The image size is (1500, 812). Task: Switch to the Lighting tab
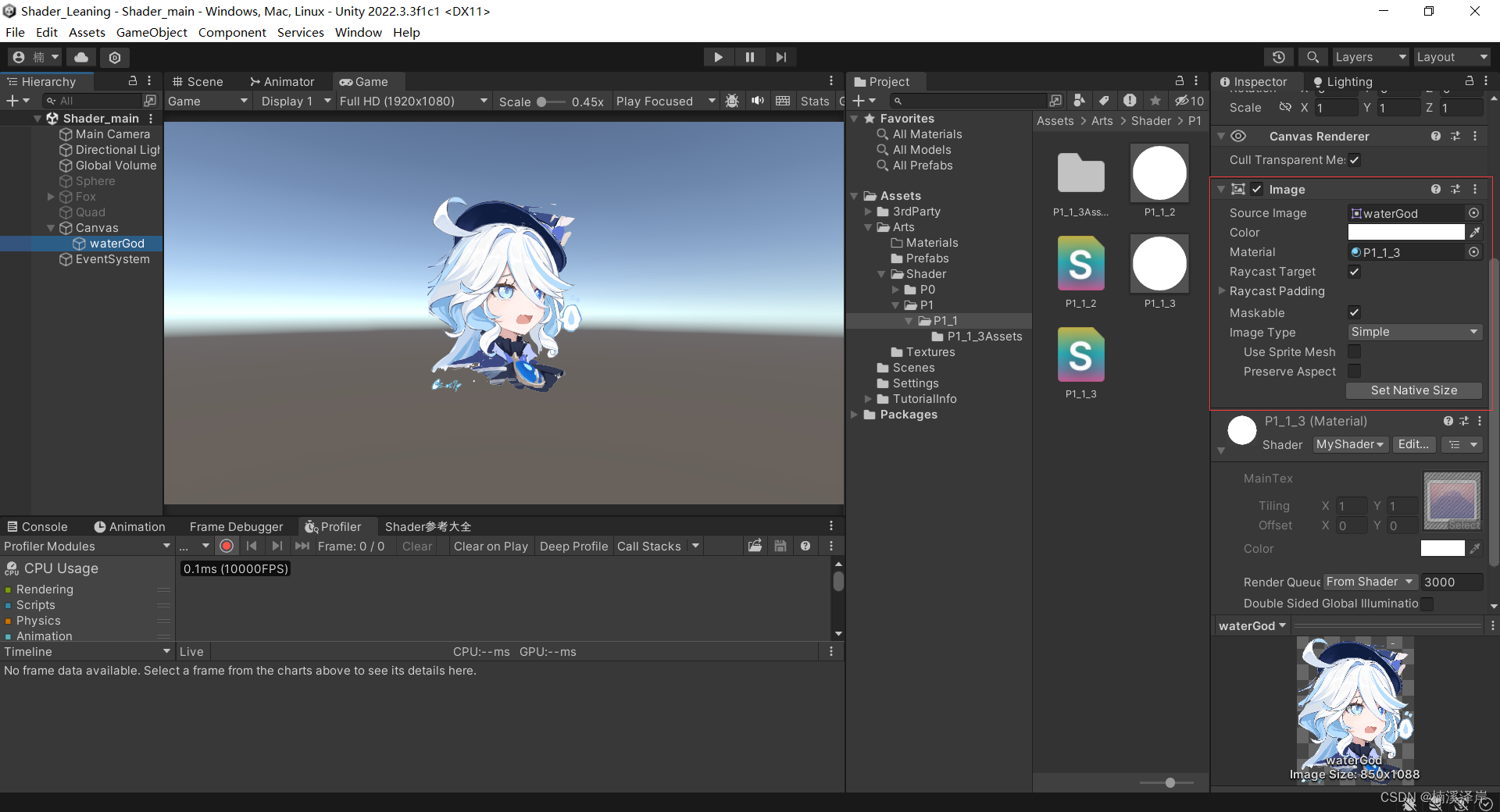click(1342, 81)
